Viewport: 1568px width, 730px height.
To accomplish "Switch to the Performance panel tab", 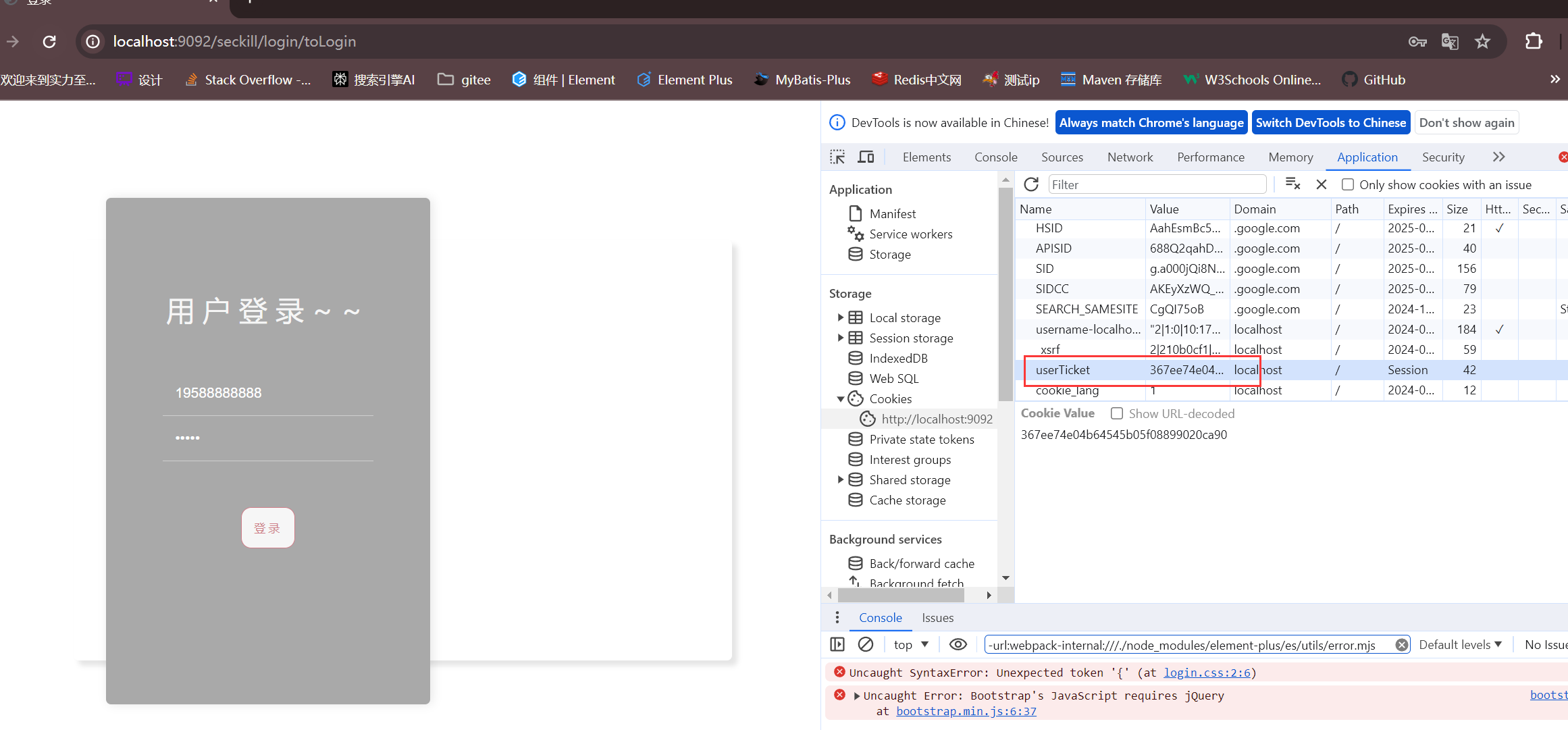I will coord(1211,156).
